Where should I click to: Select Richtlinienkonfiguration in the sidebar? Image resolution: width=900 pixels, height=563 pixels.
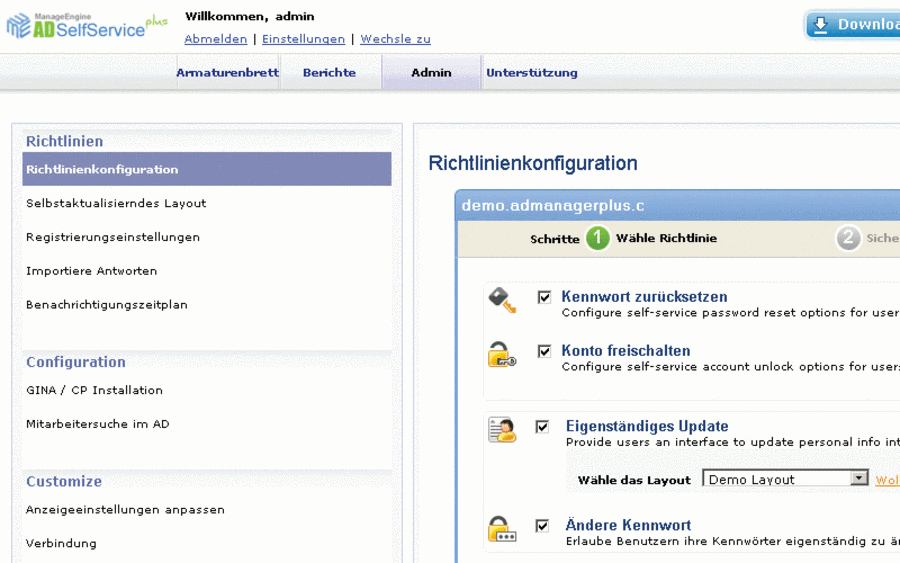point(207,169)
